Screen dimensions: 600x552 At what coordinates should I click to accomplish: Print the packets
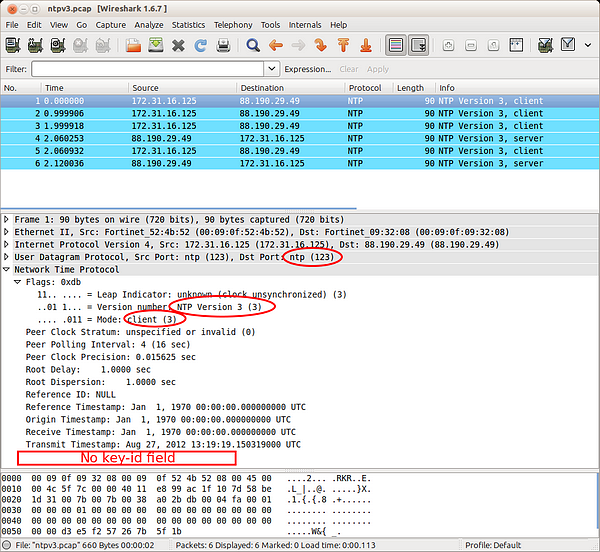(x=223, y=46)
